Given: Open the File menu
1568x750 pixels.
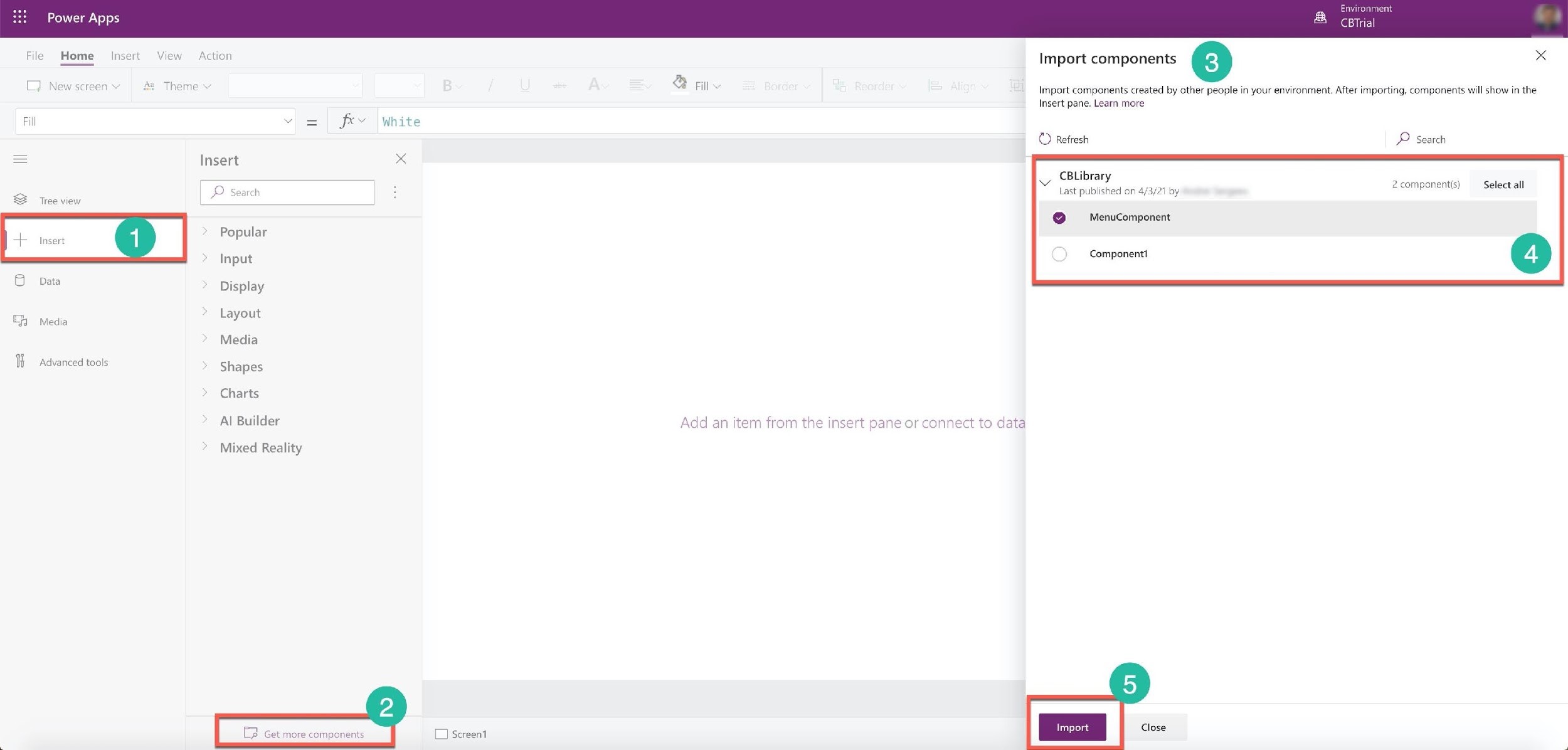Looking at the screenshot, I should pos(34,56).
